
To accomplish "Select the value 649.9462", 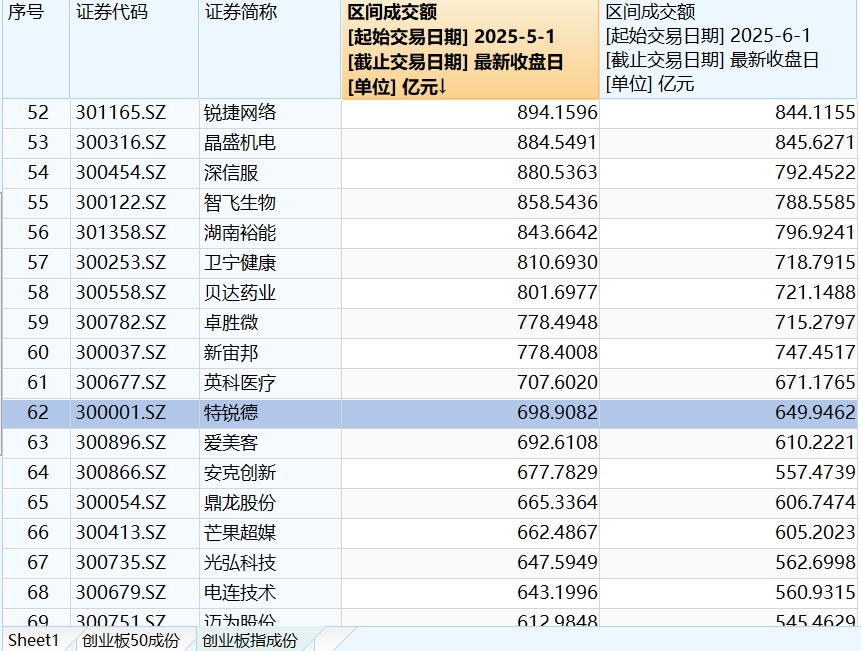I will click(x=728, y=413).
